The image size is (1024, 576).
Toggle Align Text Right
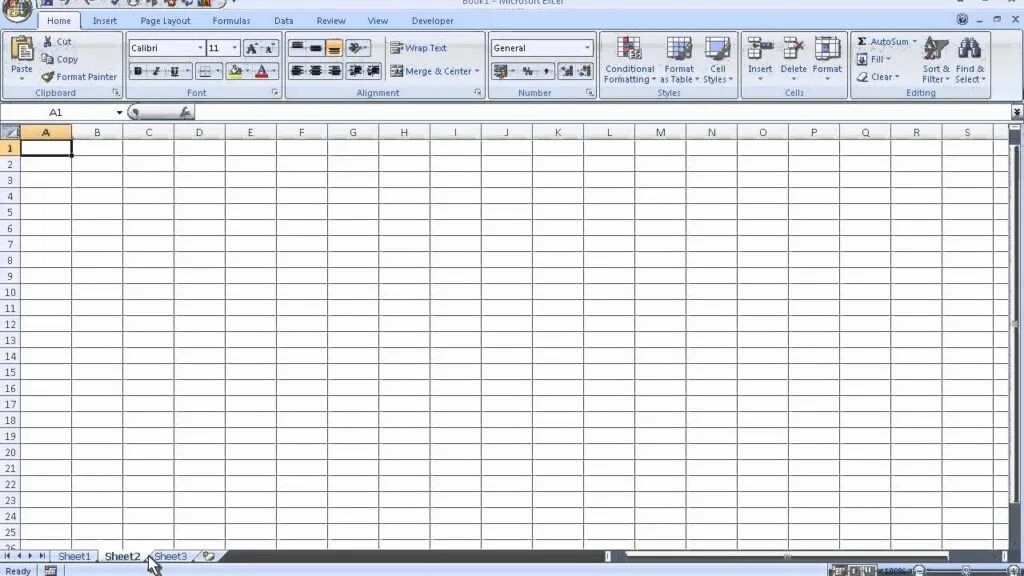coord(334,71)
